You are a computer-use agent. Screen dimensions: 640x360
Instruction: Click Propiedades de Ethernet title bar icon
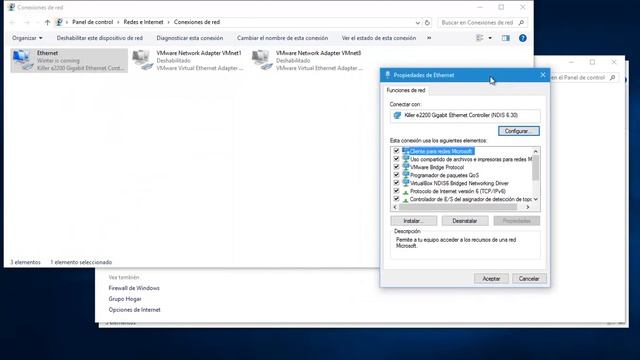pos(387,75)
